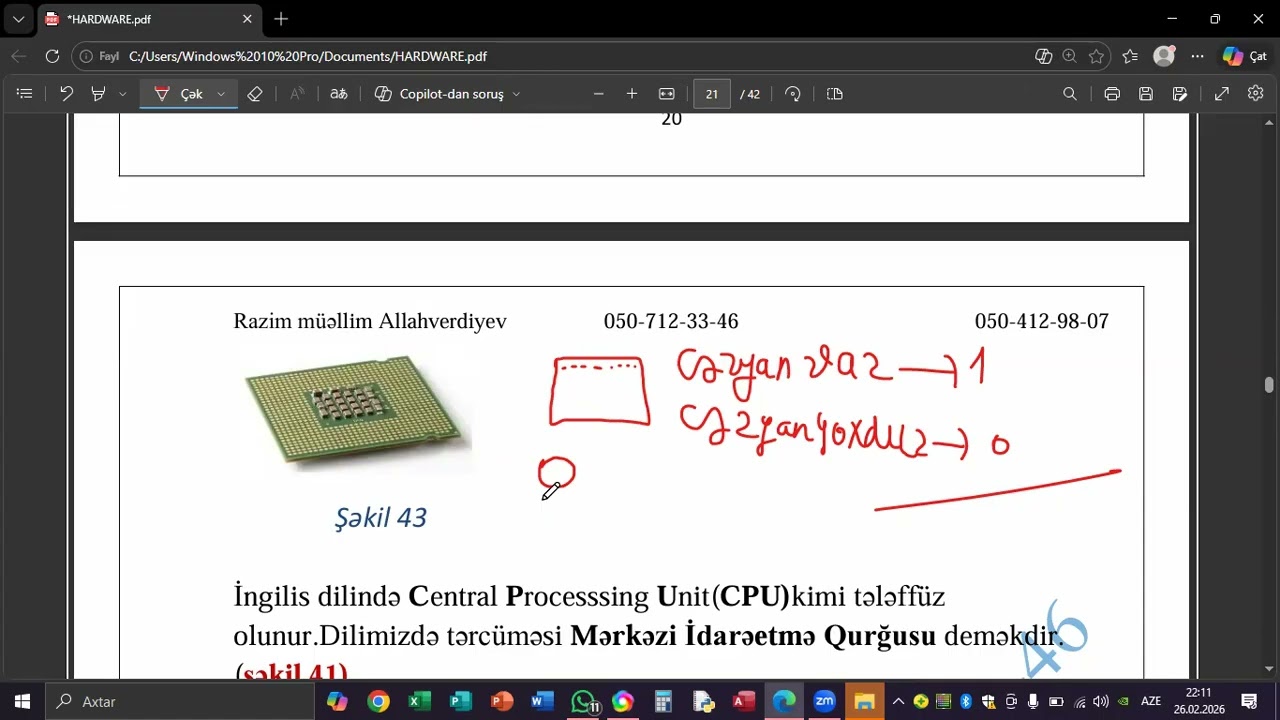Open the Edge profile avatar

(x=1164, y=57)
